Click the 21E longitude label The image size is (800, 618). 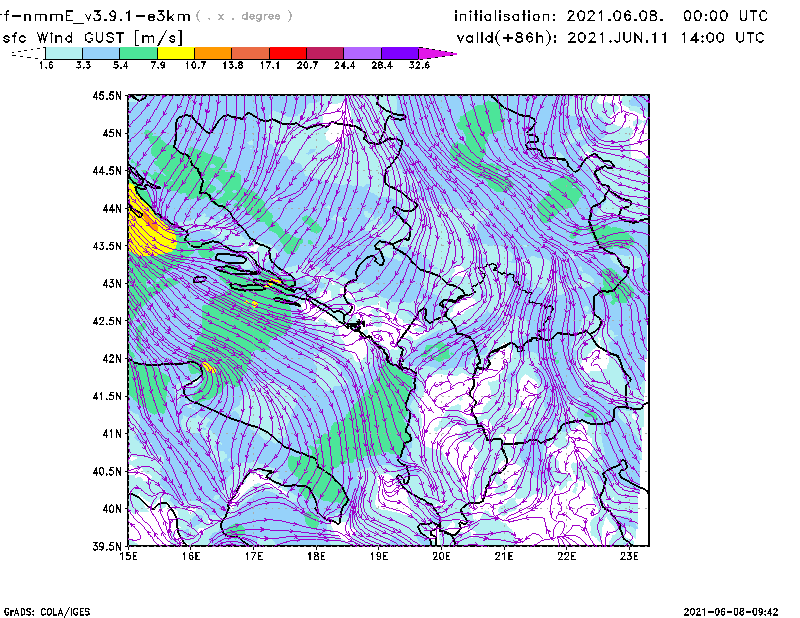[504, 556]
